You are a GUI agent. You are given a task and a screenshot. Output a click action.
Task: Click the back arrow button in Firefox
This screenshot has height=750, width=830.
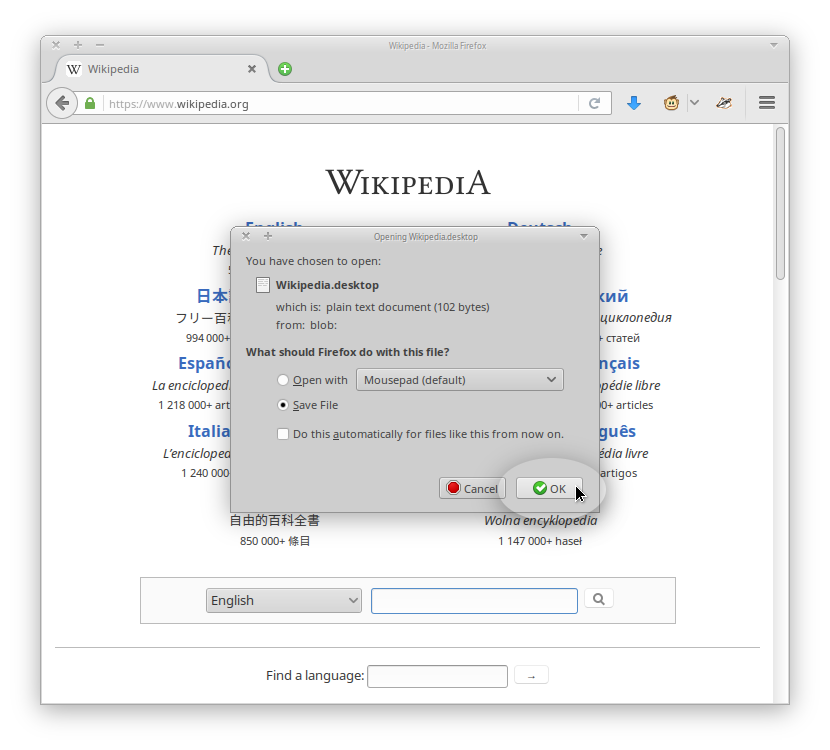pyautogui.click(x=62, y=103)
